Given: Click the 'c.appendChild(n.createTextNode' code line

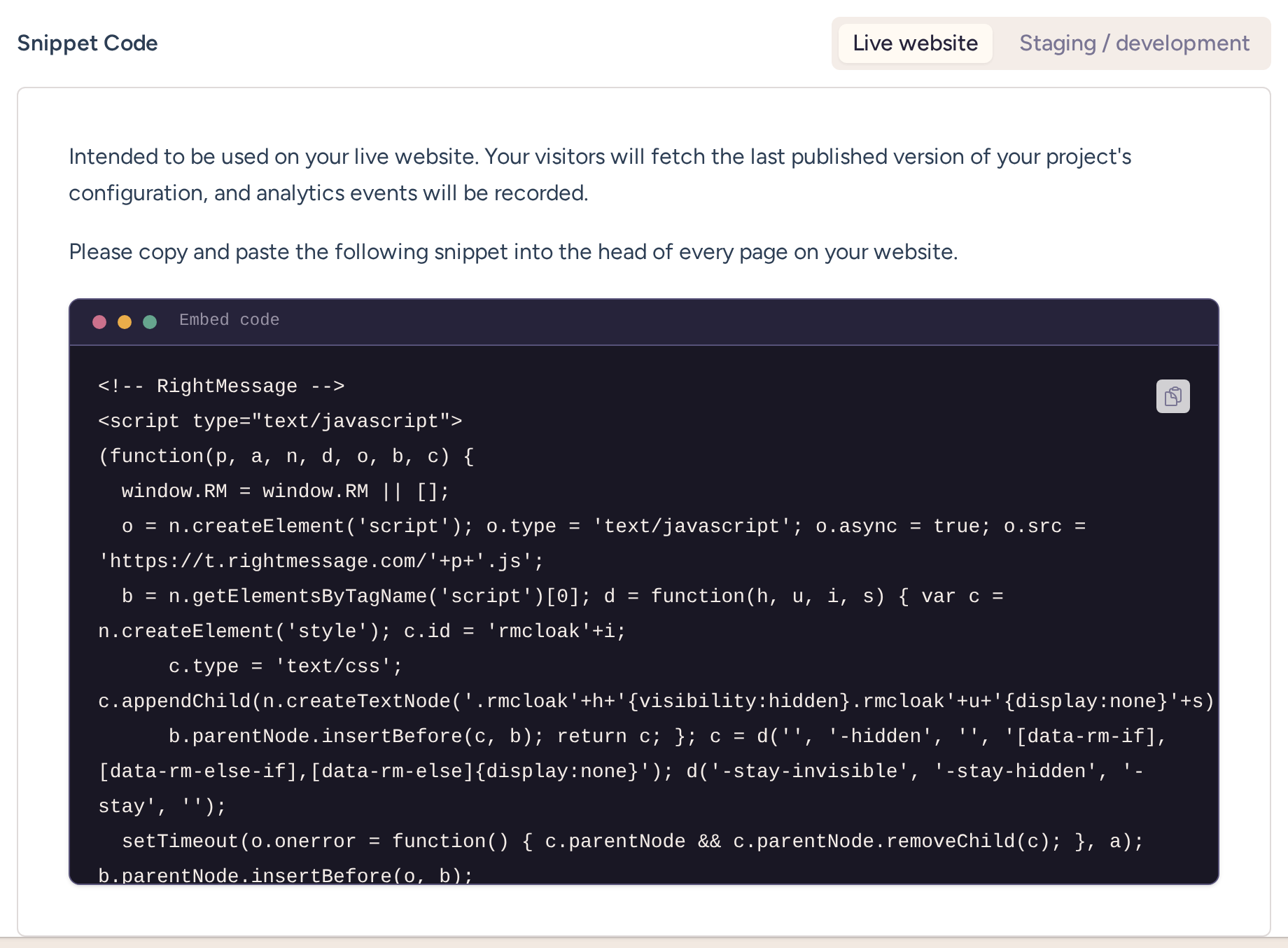Looking at the screenshot, I should (656, 702).
